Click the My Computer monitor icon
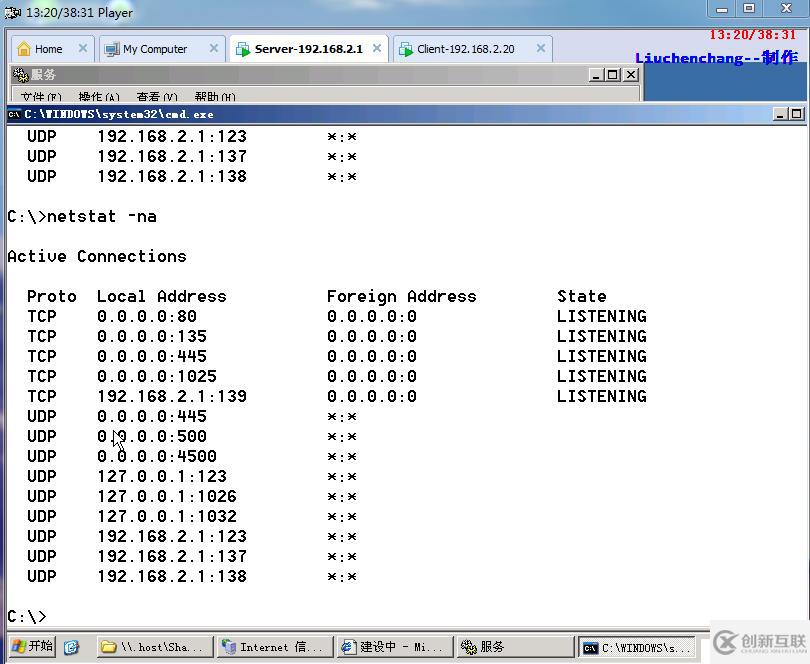Viewport: 810px width, 664px height. (112, 50)
